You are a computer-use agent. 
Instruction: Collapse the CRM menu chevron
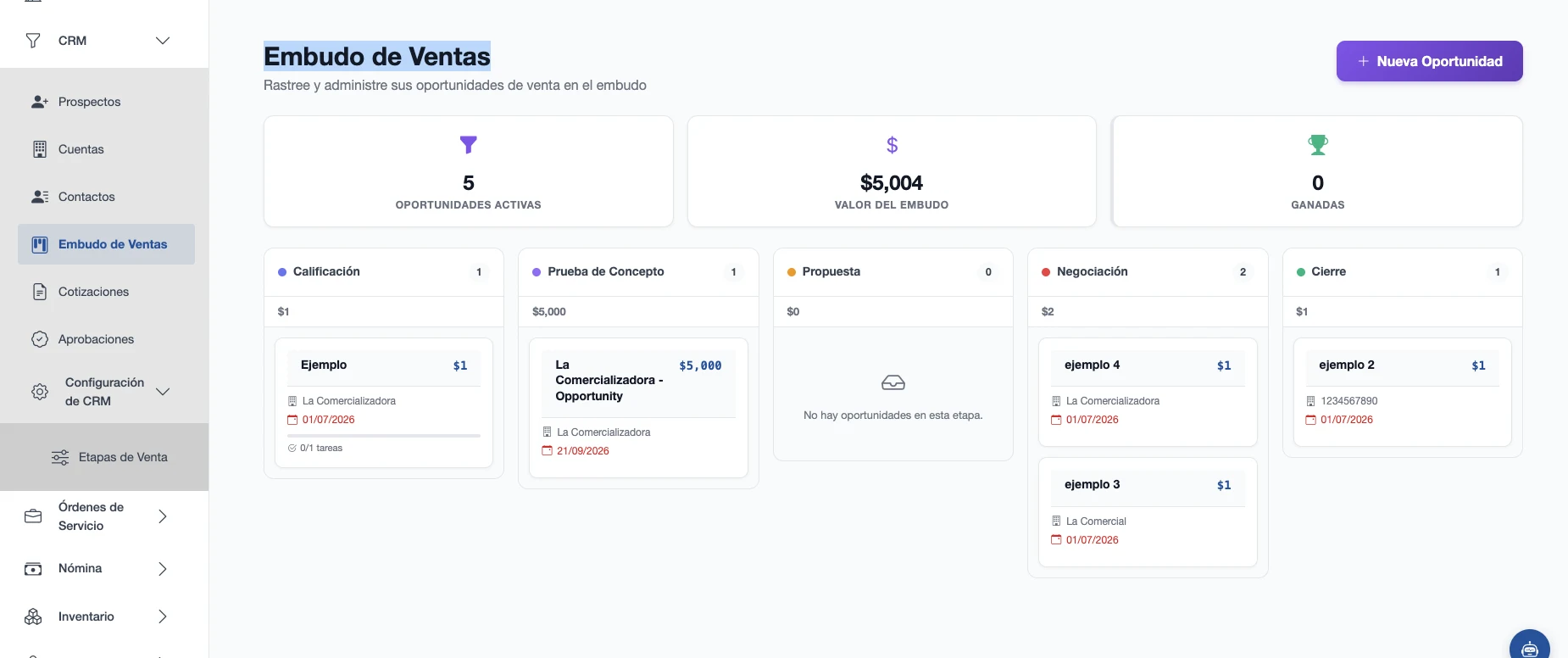[x=163, y=41]
